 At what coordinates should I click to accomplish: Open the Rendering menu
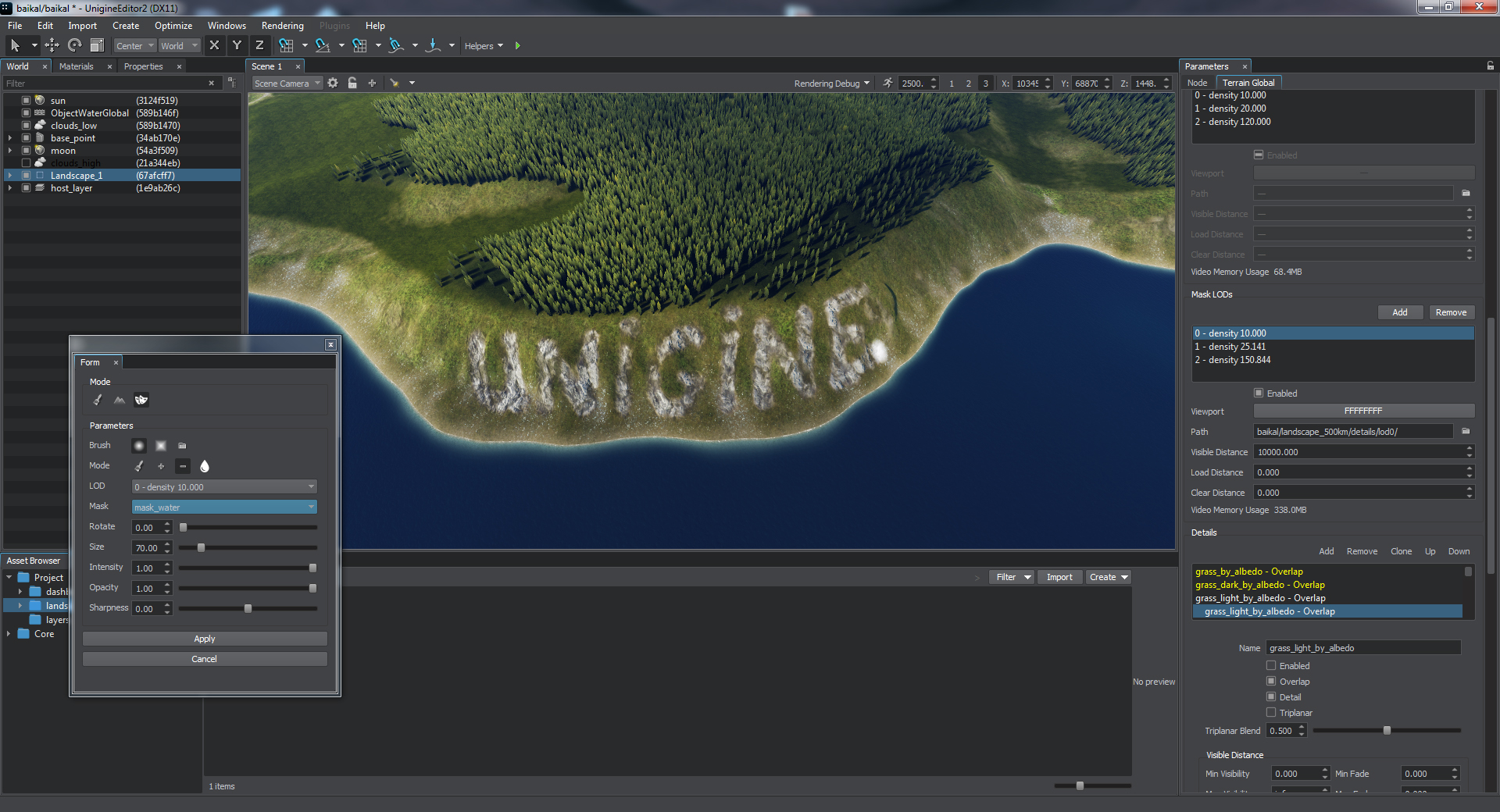coord(282,26)
